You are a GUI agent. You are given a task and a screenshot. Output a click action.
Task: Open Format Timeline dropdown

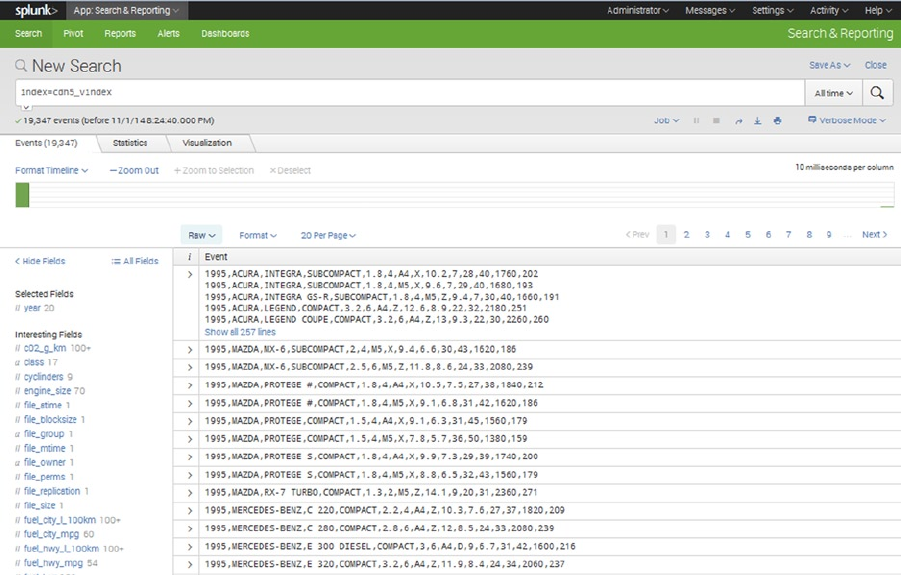click(51, 171)
